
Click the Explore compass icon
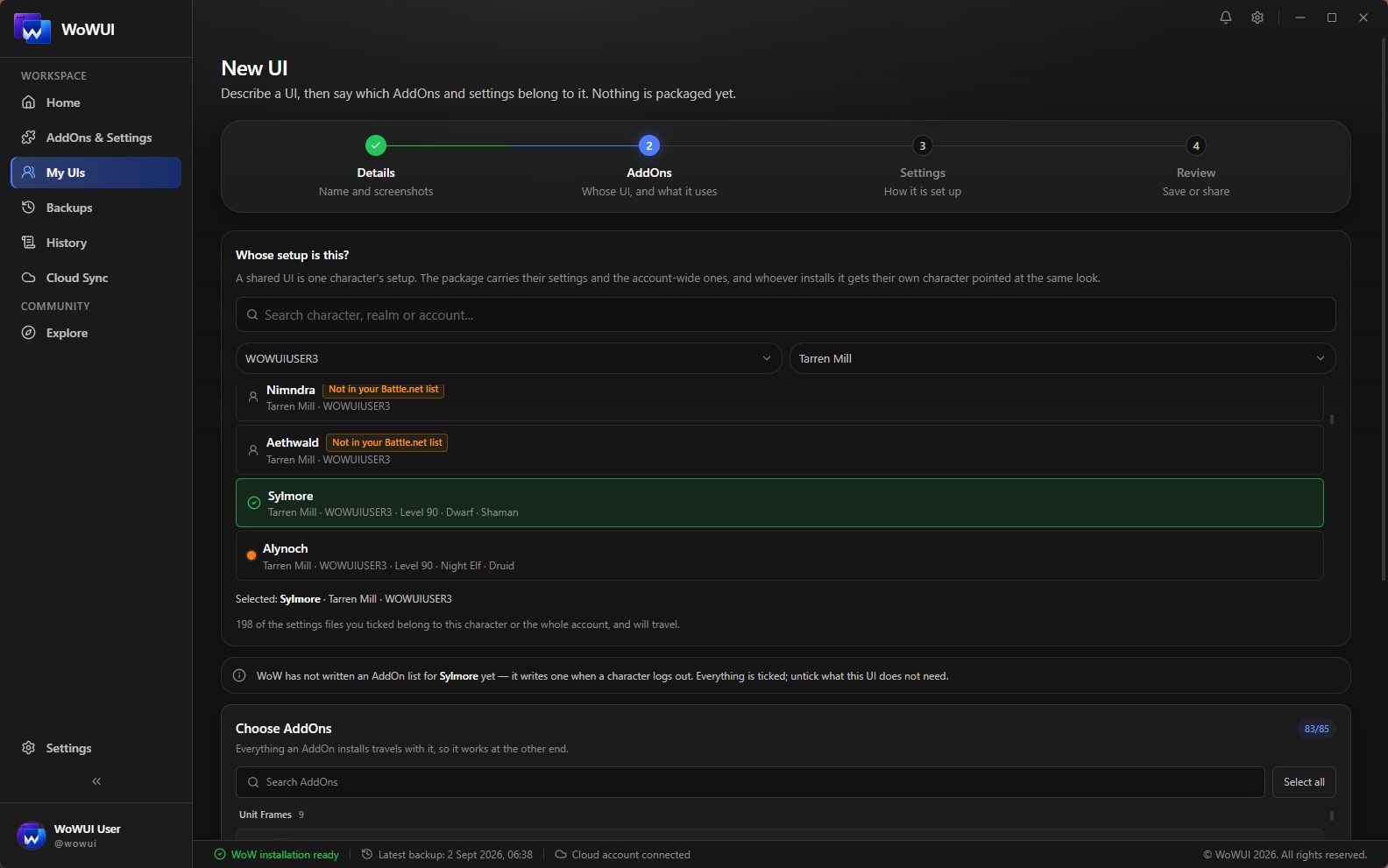(29, 333)
